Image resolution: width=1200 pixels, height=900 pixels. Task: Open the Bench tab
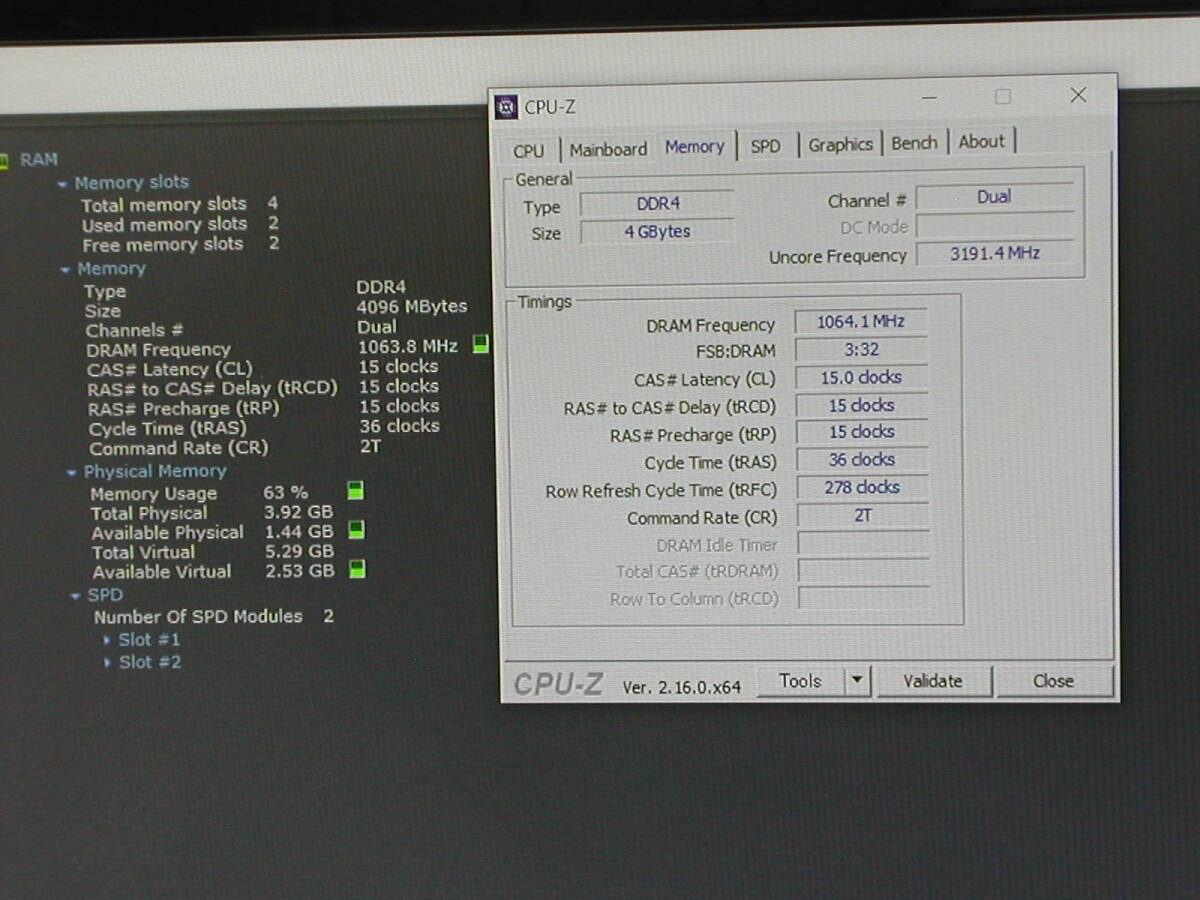(x=914, y=143)
